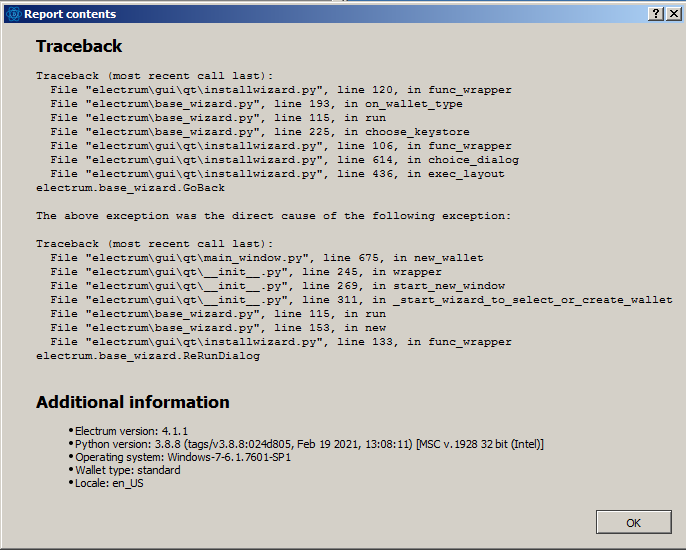Select the 'line 245, in wrapper' line
Viewport: 686px width, 550px height.
pyautogui.click(x=246, y=272)
